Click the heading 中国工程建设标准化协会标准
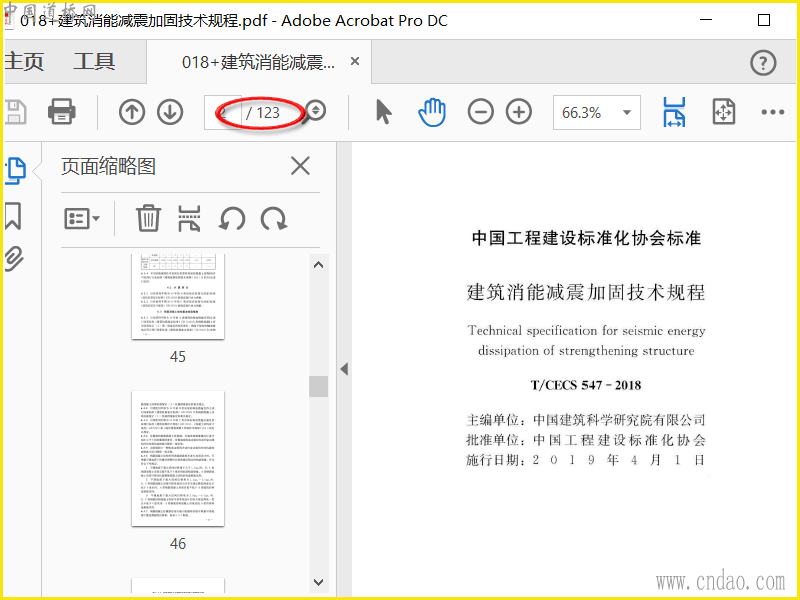The image size is (800, 600). [586, 238]
